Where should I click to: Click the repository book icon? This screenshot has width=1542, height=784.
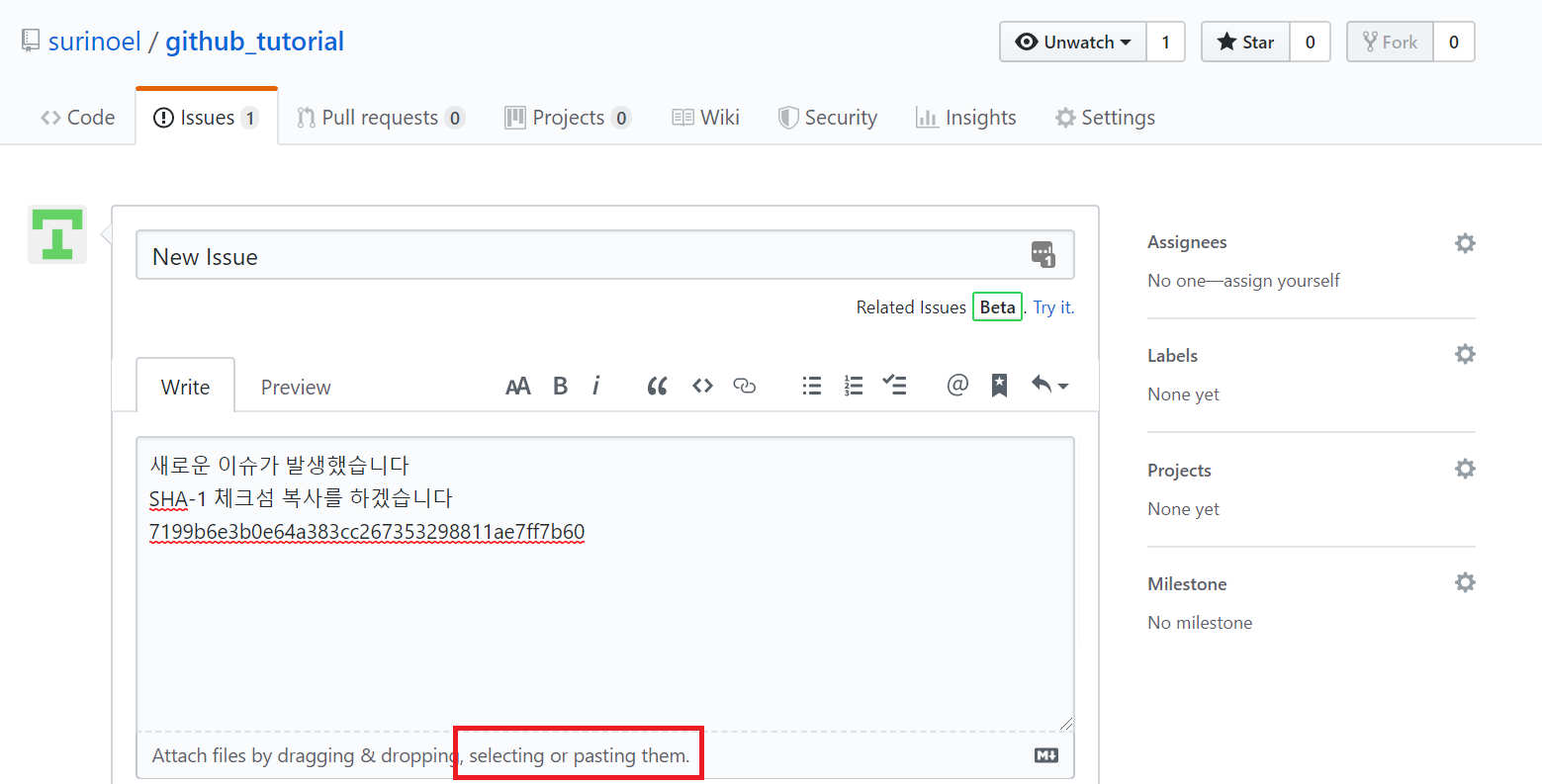31,42
